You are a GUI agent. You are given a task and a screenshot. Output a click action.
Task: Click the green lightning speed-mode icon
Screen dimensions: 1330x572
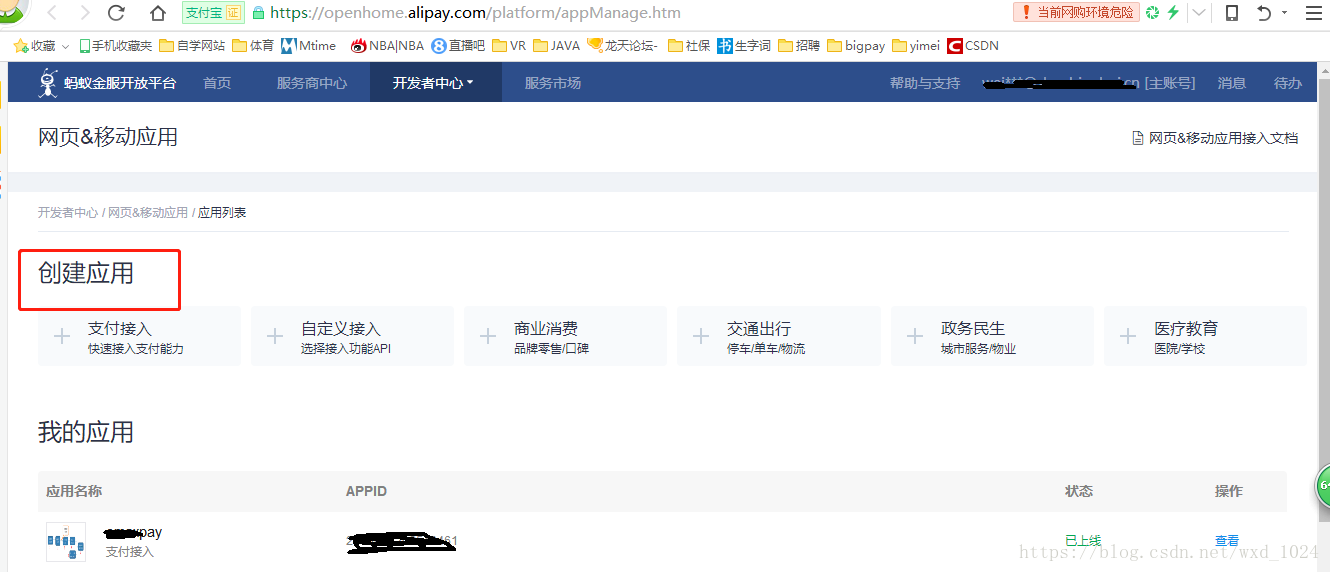[x=1174, y=13]
